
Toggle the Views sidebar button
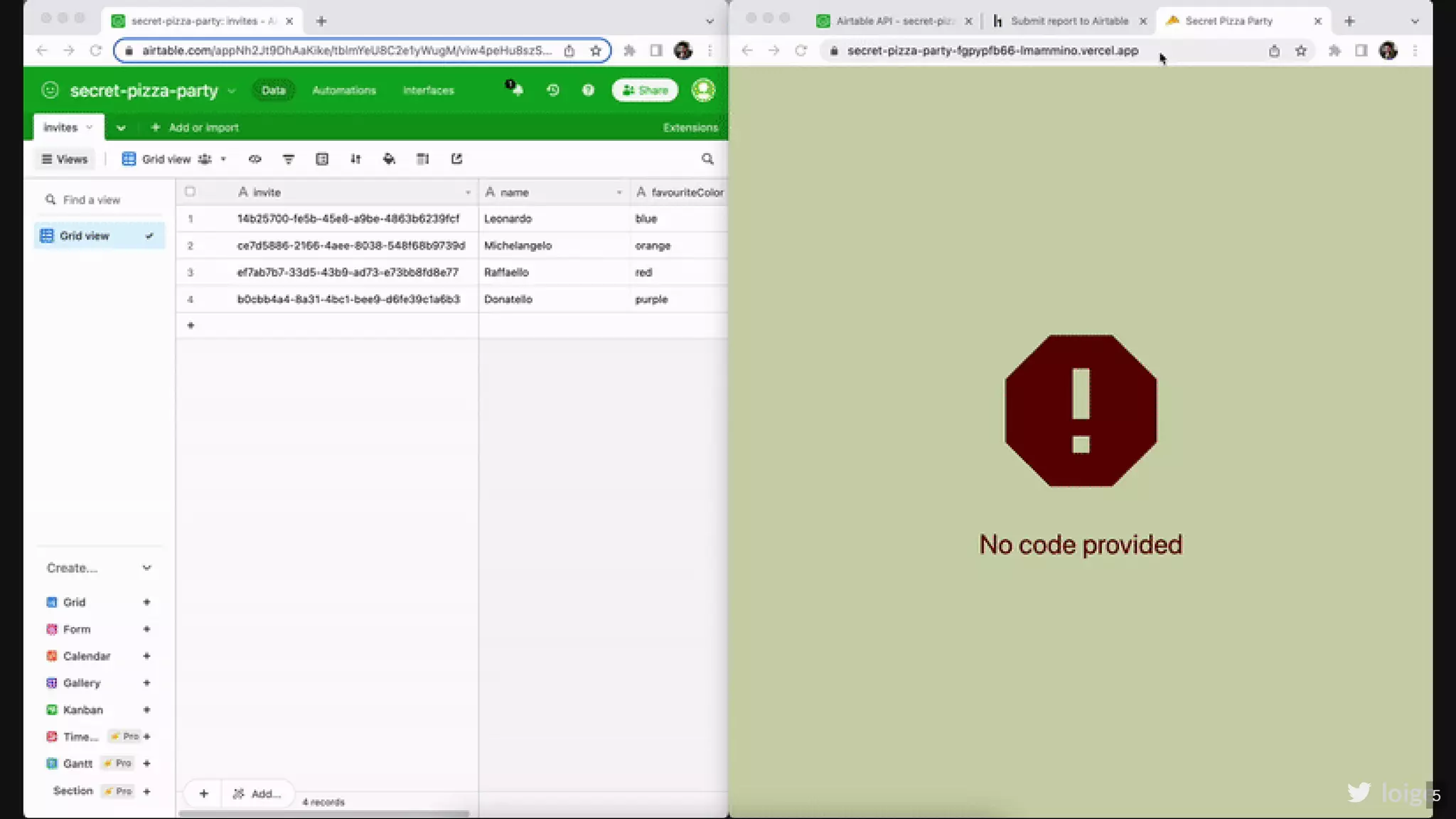pyautogui.click(x=65, y=159)
